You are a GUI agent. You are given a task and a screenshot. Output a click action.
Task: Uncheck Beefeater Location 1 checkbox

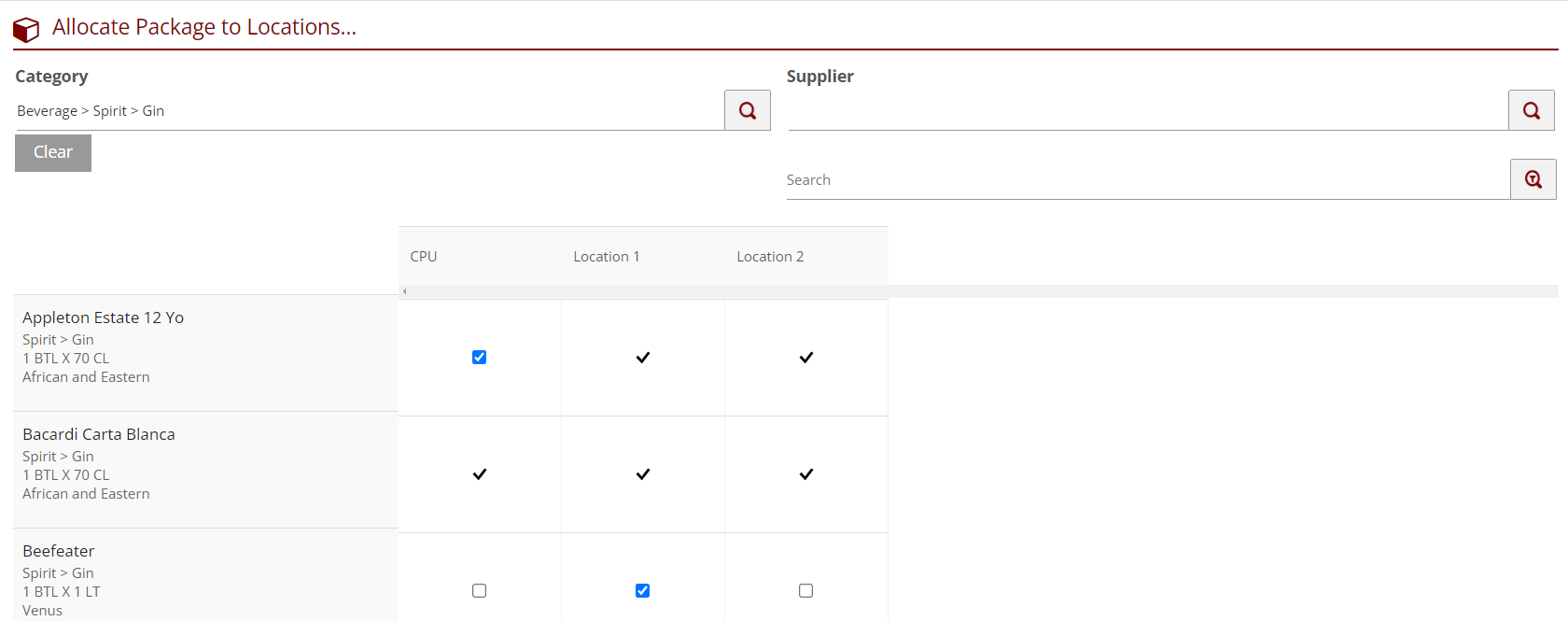[x=643, y=591]
